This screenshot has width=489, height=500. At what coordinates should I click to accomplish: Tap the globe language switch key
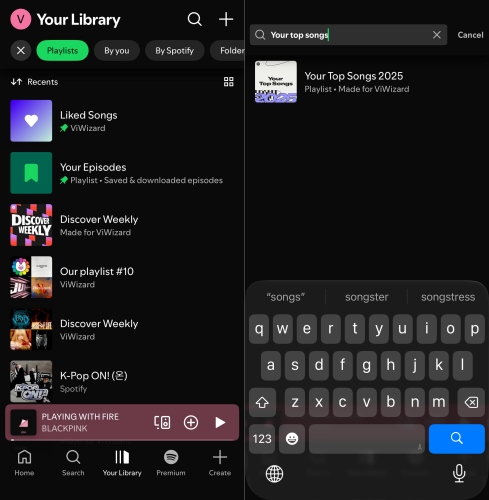274,474
